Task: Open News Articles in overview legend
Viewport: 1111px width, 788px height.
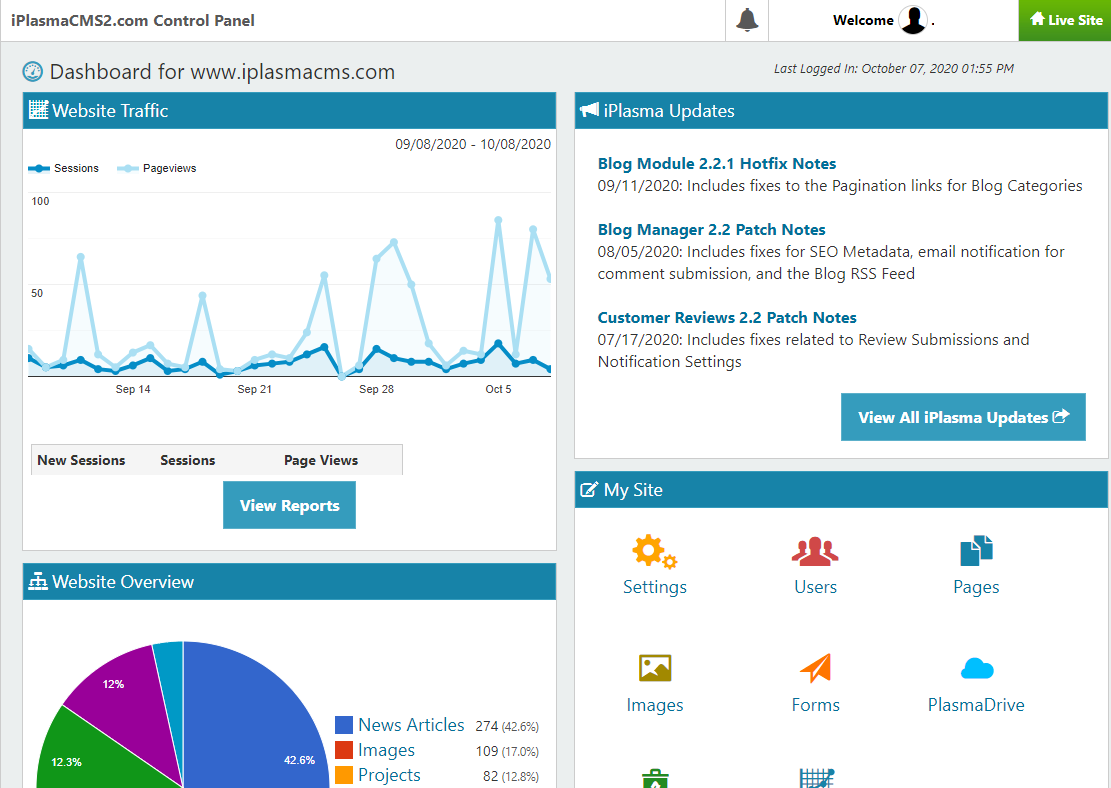Action: [x=411, y=725]
